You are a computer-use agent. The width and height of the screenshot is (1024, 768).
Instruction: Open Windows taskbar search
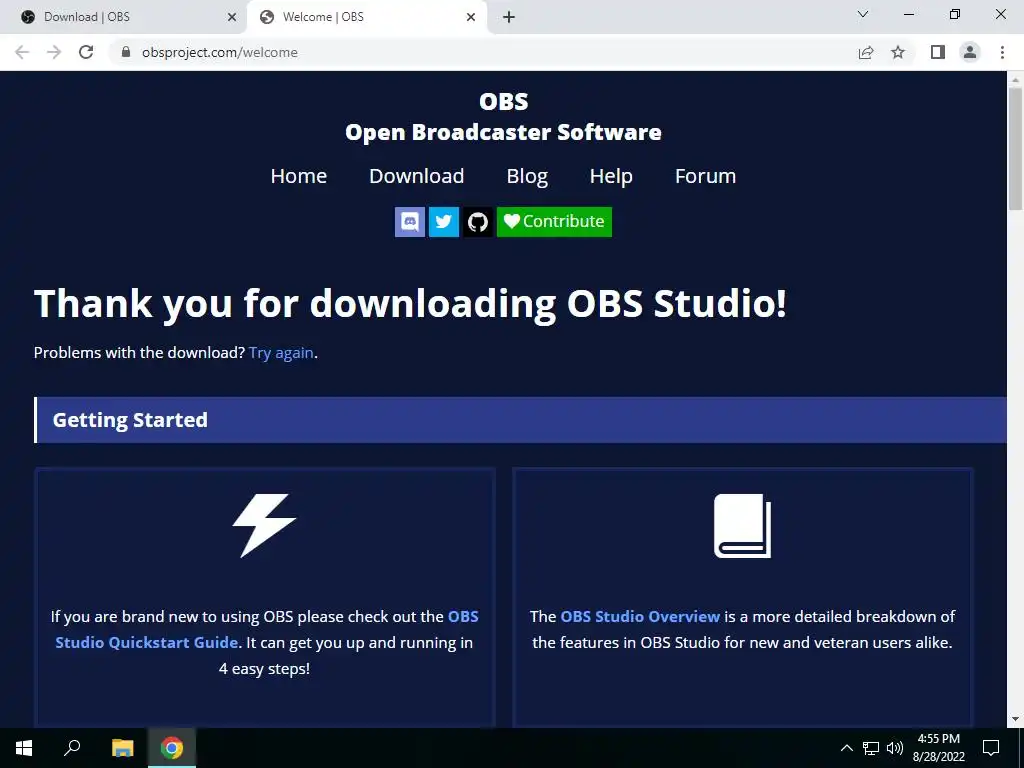(72, 748)
